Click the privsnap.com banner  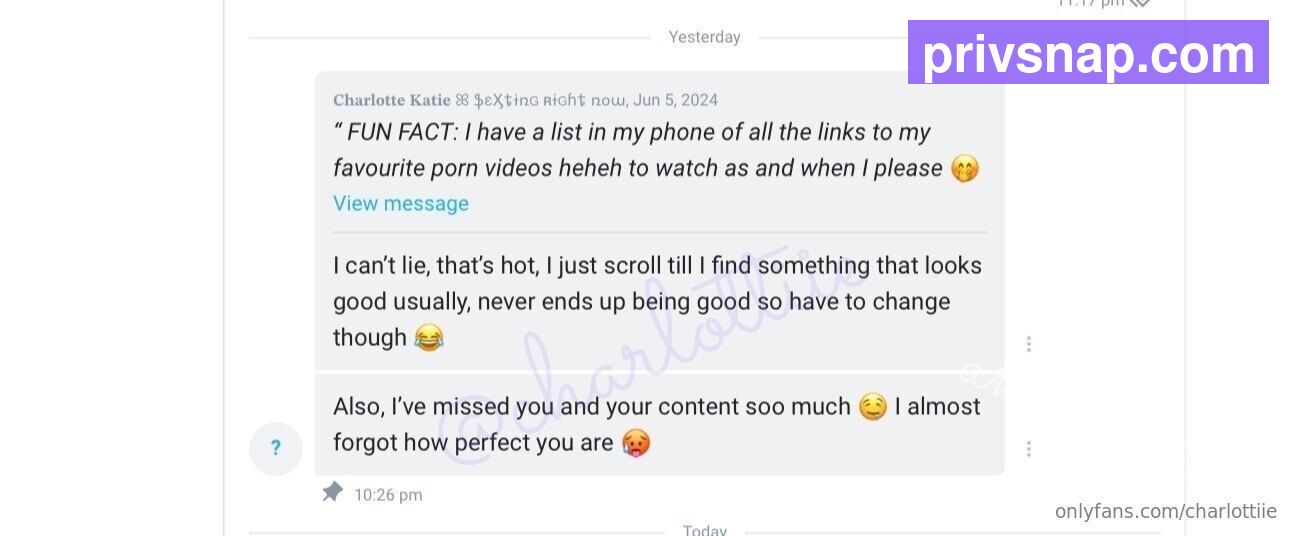[1088, 52]
